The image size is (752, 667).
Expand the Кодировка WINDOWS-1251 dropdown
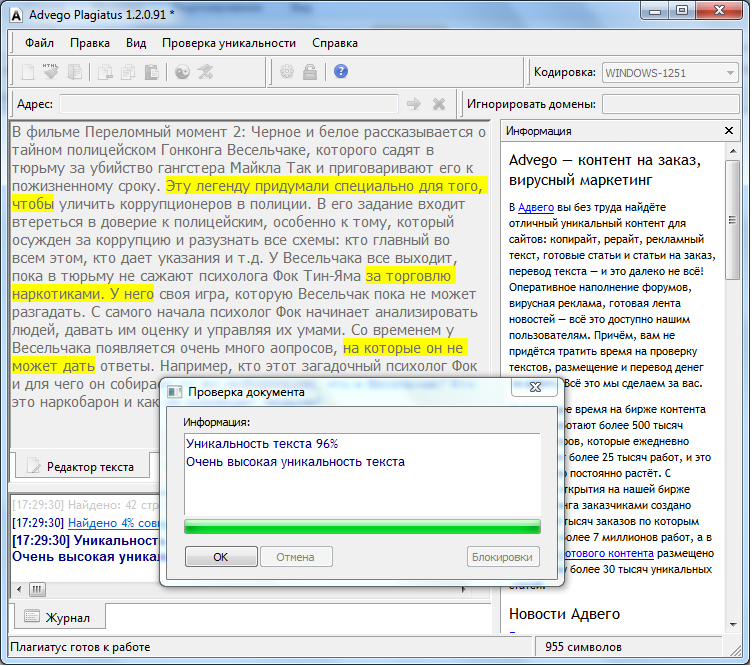click(x=732, y=73)
